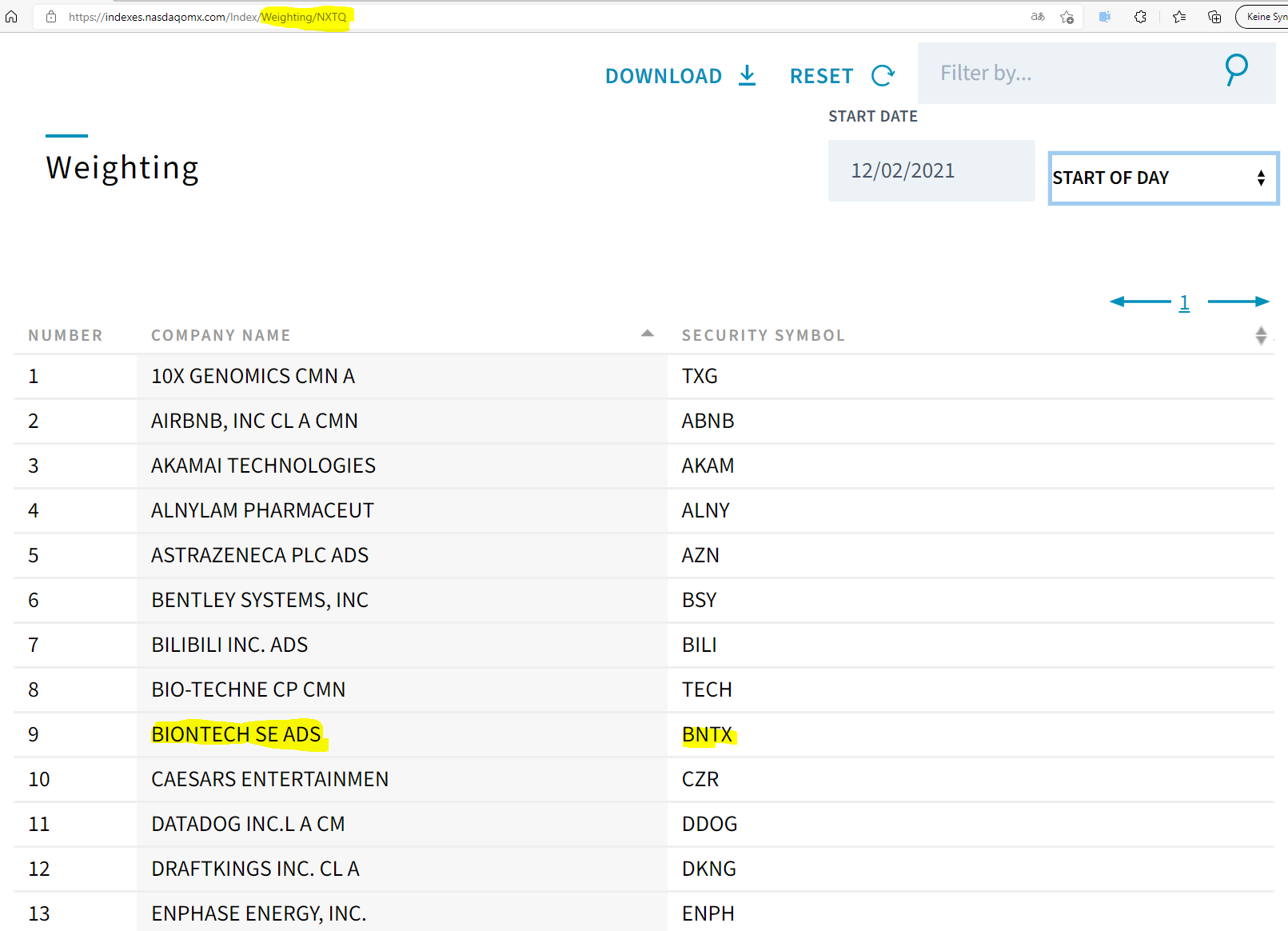Image resolution: width=1288 pixels, height=931 pixels.
Task: Click the AKAM security symbol
Action: (x=708, y=465)
